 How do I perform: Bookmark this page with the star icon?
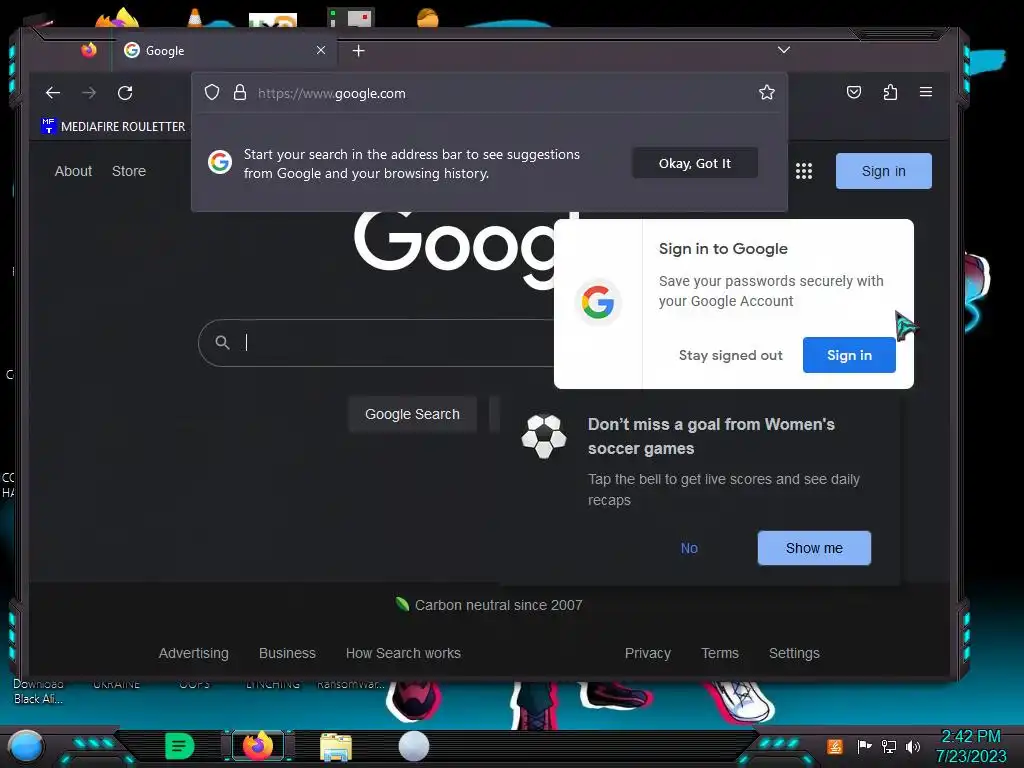pyautogui.click(x=767, y=93)
